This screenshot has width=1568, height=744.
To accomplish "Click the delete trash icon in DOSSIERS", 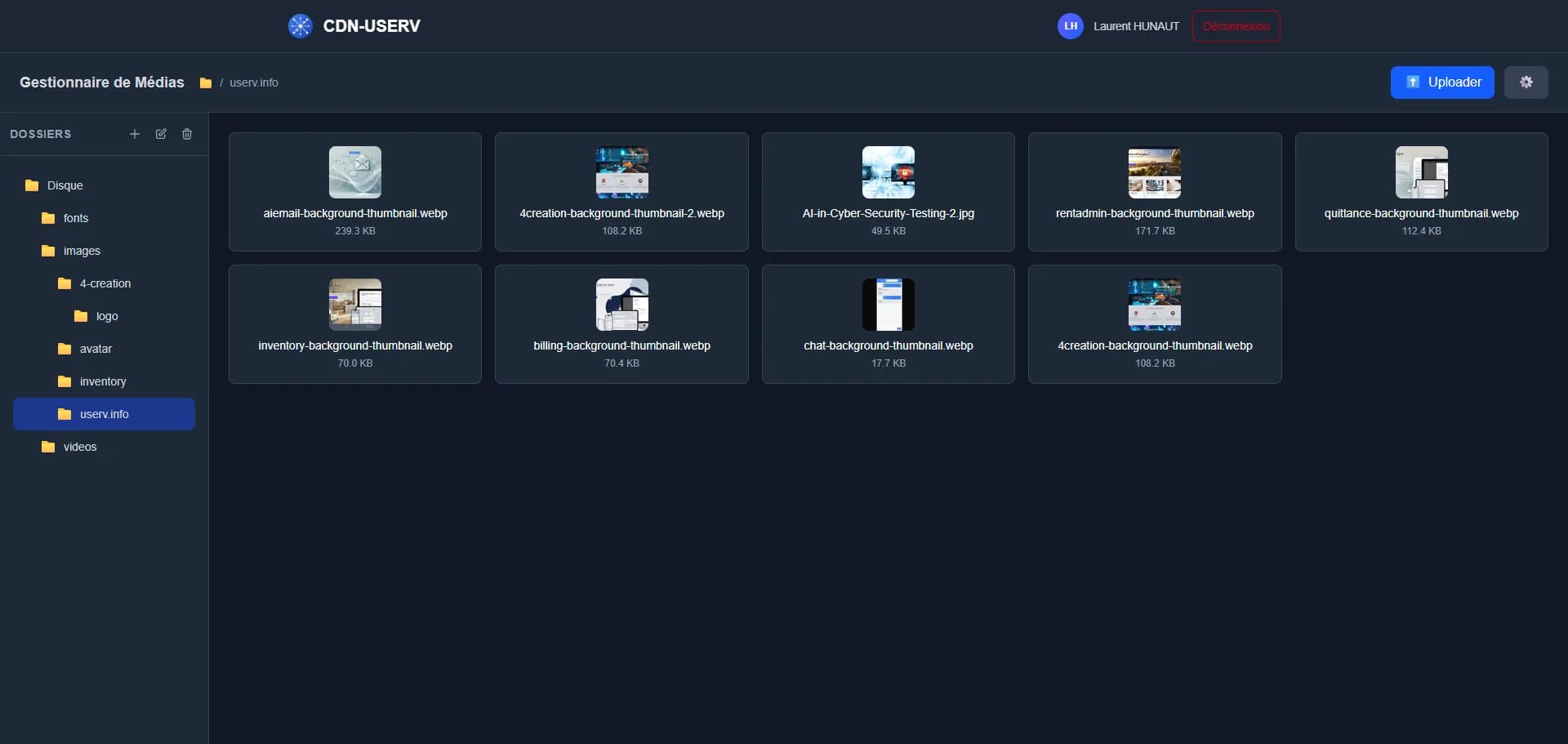I will point(187,134).
